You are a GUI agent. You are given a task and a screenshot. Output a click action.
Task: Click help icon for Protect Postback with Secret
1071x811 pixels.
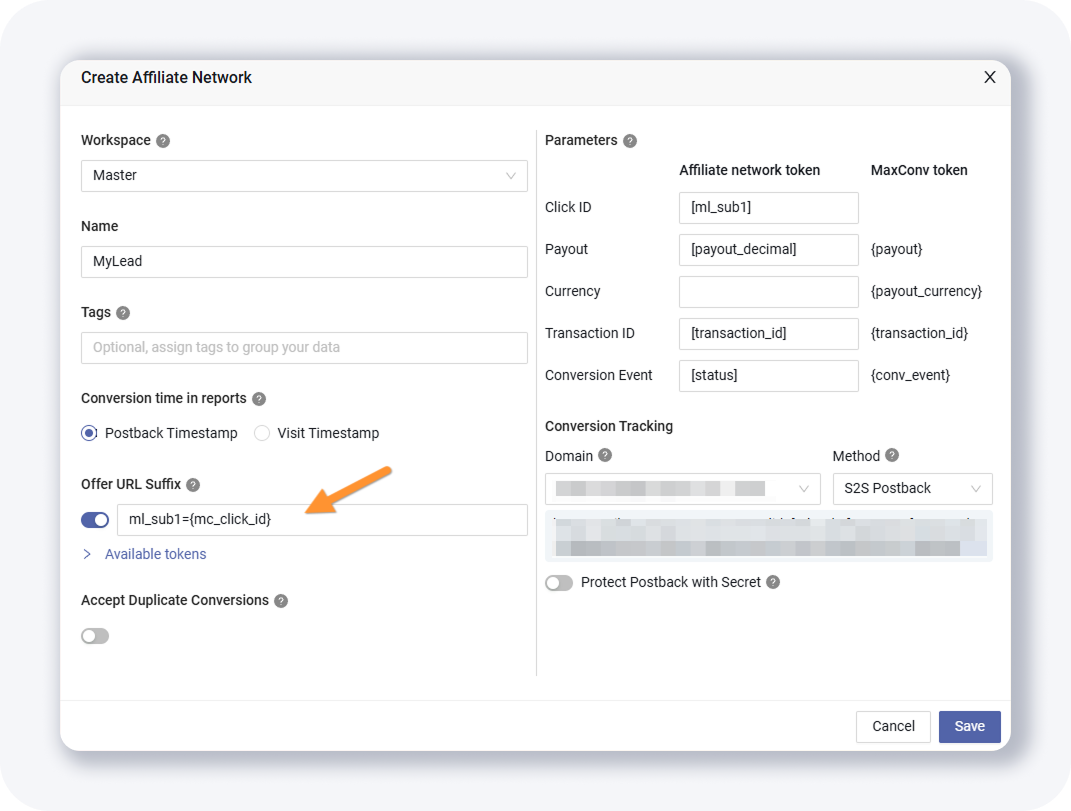[773, 582]
